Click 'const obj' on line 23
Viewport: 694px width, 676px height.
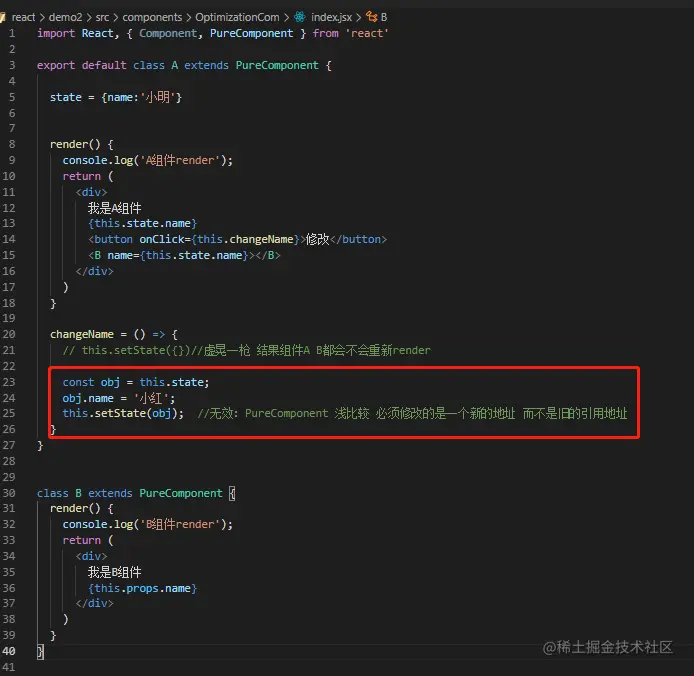(91, 382)
